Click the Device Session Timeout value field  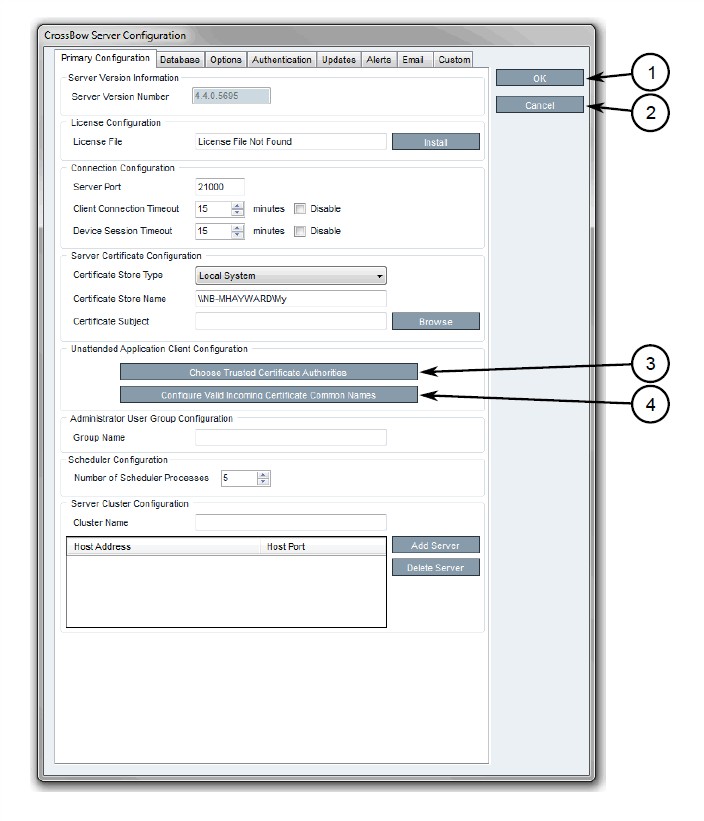pyautogui.click(x=214, y=231)
